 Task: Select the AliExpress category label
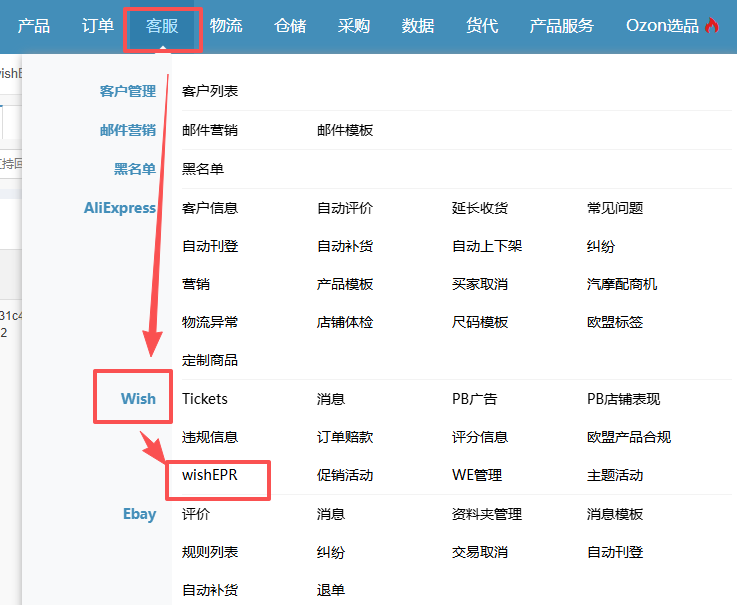click(x=120, y=208)
